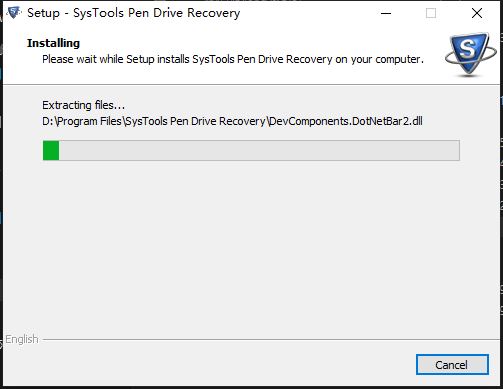The width and height of the screenshot is (503, 389).
Task: Click the green filled part of progress bar
Action: coord(51,150)
